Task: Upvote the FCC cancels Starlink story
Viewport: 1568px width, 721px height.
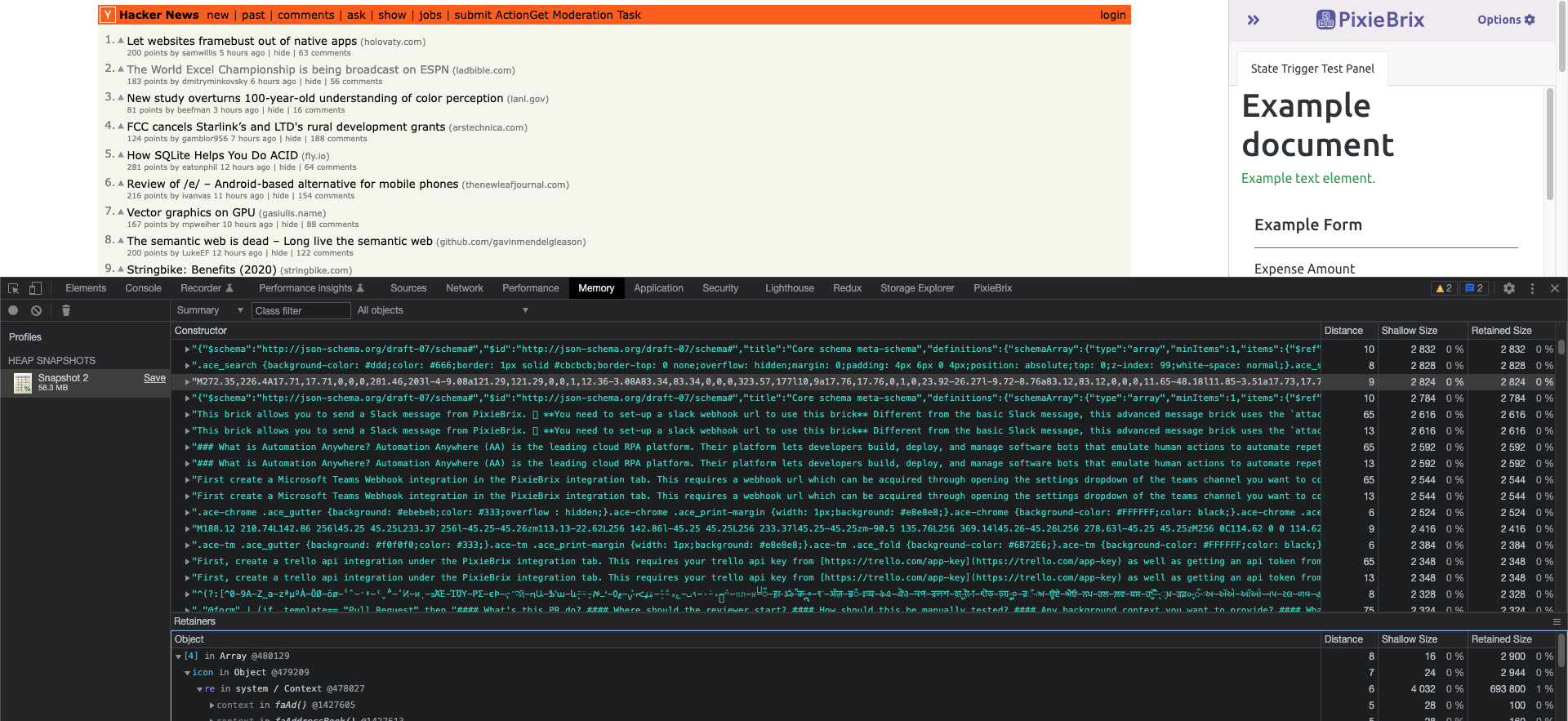Action: [121, 126]
